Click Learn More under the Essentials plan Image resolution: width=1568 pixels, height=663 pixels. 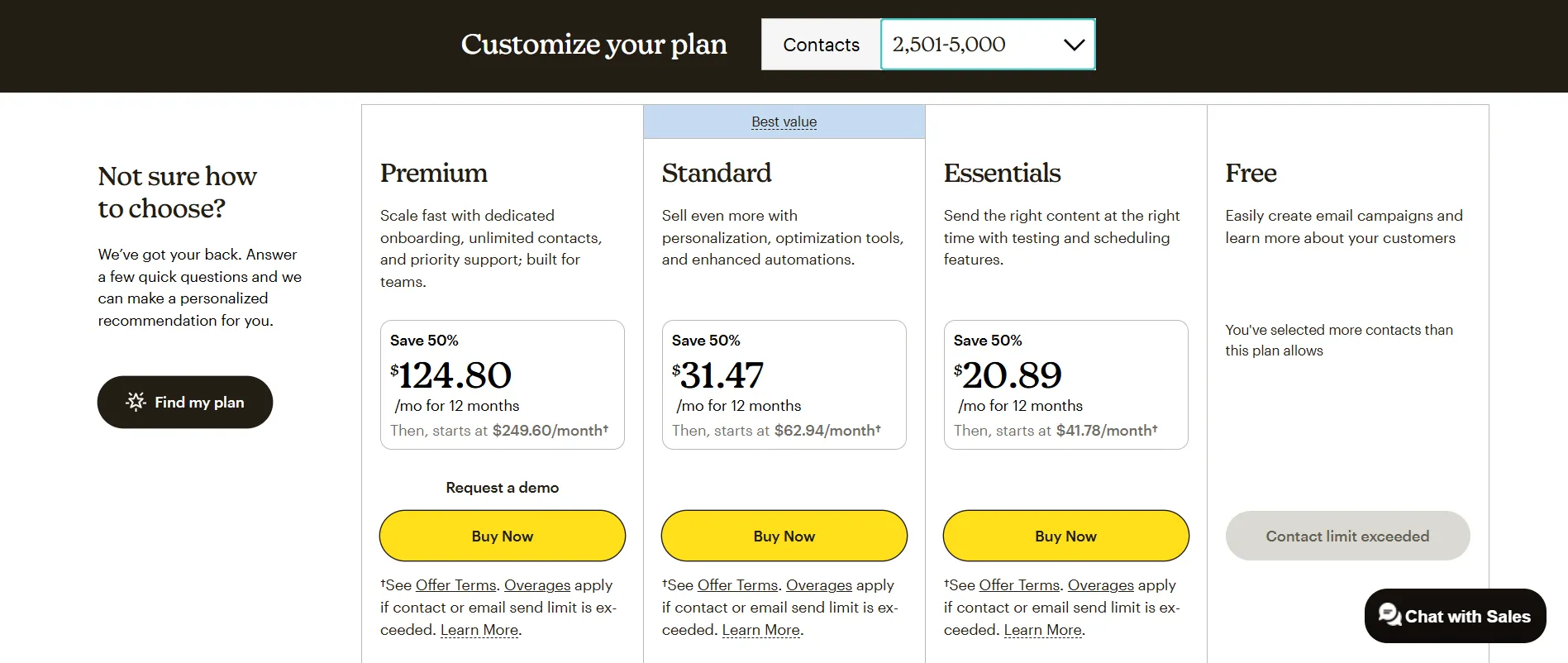(x=1043, y=630)
